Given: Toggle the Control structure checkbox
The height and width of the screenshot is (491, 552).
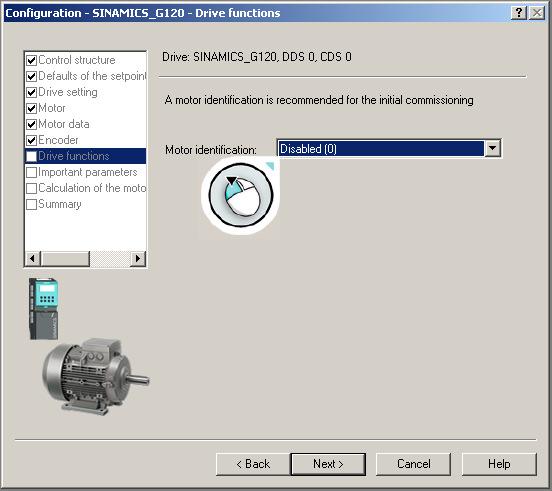Looking at the screenshot, I should [x=32, y=60].
